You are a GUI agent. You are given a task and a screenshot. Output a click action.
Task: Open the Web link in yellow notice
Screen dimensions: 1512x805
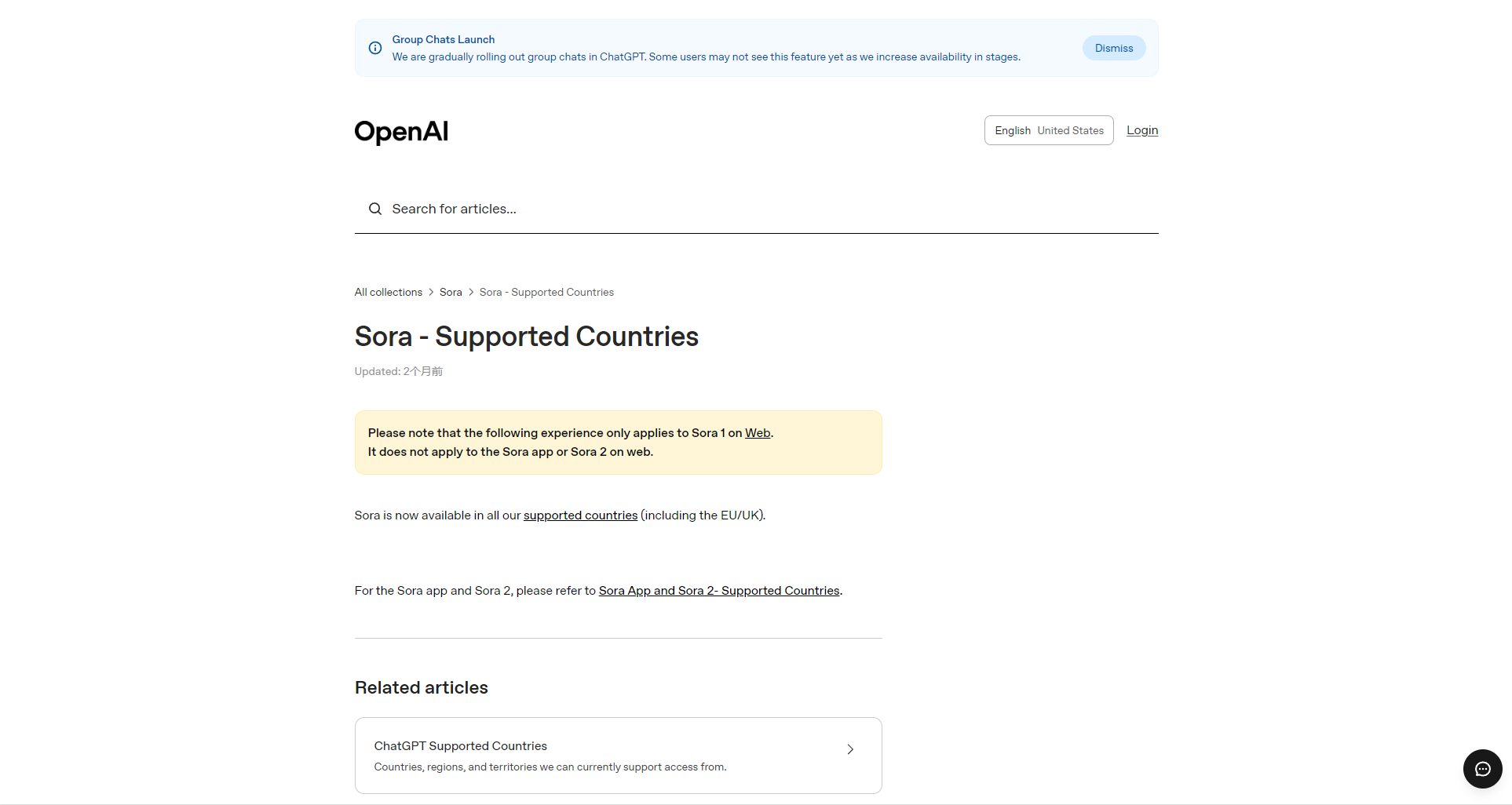click(x=757, y=433)
